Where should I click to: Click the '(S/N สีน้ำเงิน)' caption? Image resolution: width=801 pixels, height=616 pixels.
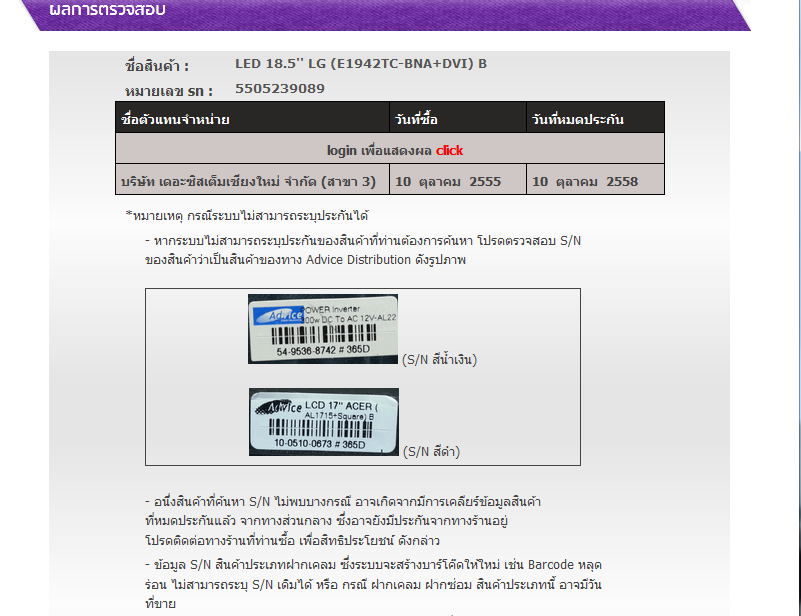point(439,360)
